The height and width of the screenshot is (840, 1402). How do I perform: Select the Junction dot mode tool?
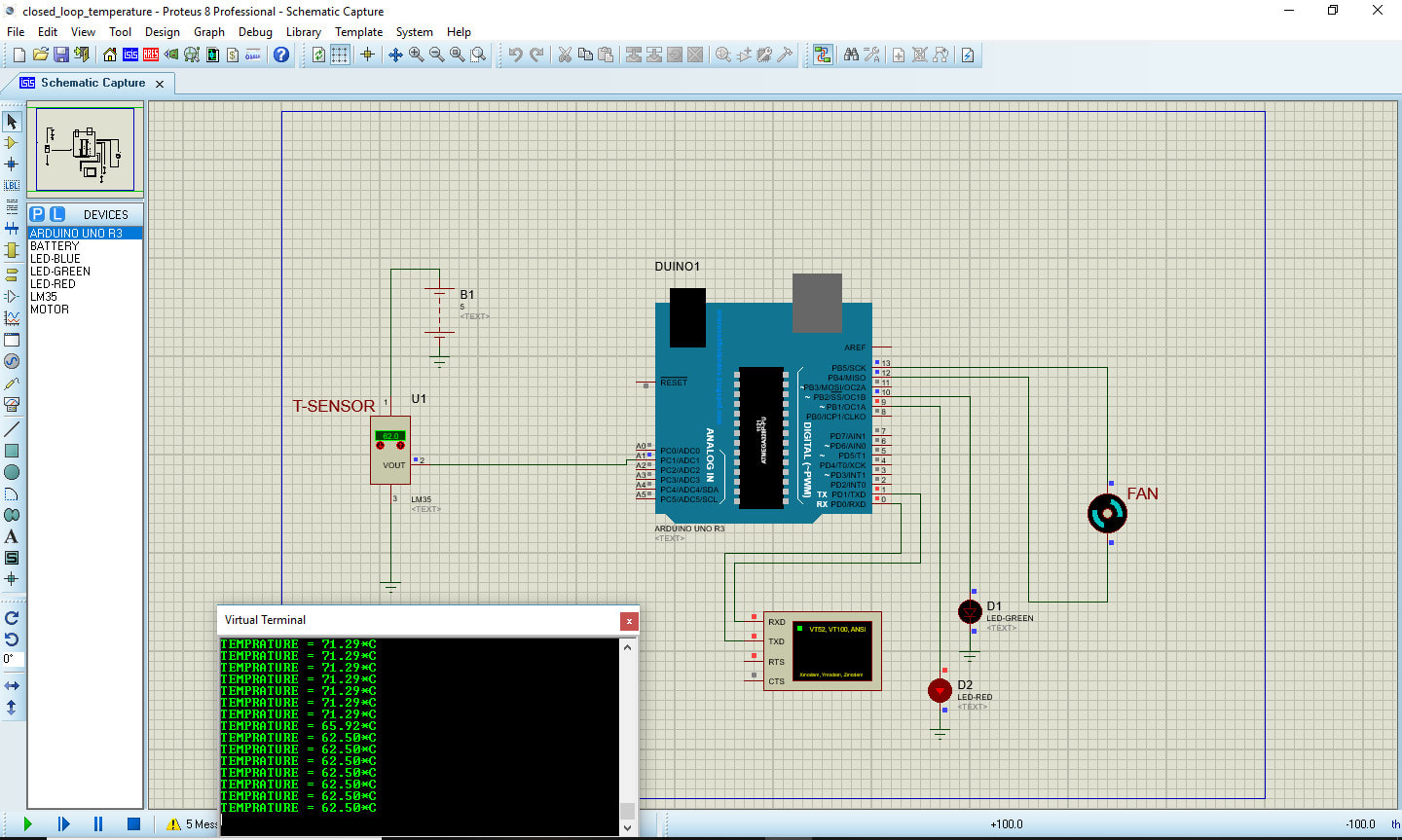pyautogui.click(x=12, y=164)
